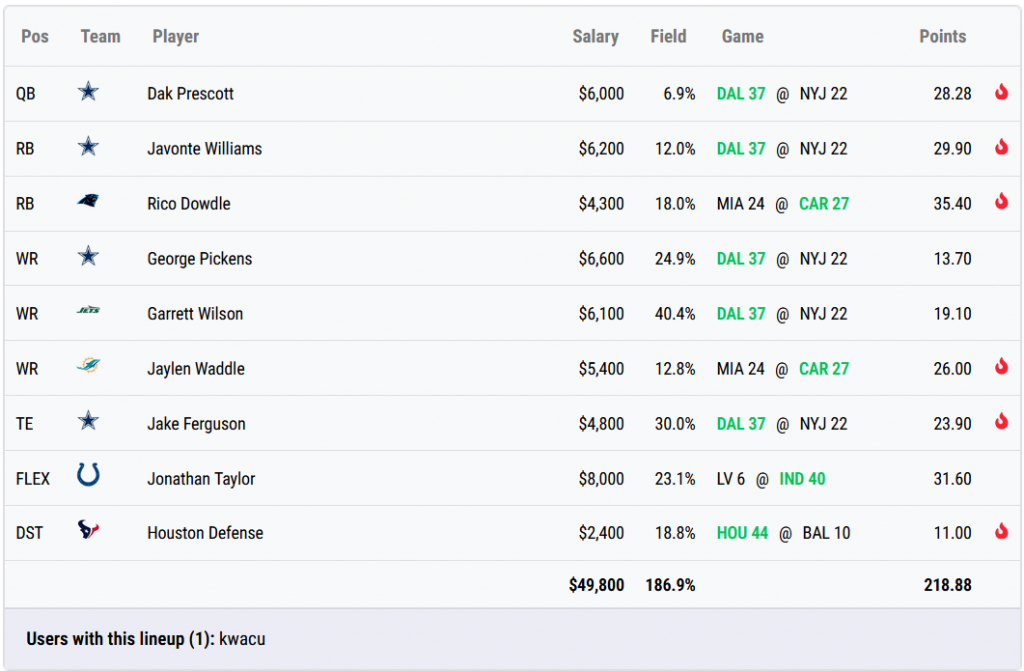Click the Colts horseshoe logo by Jonathan Taylor
Image resolution: width=1024 pixels, height=671 pixels.
tap(88, 476)
